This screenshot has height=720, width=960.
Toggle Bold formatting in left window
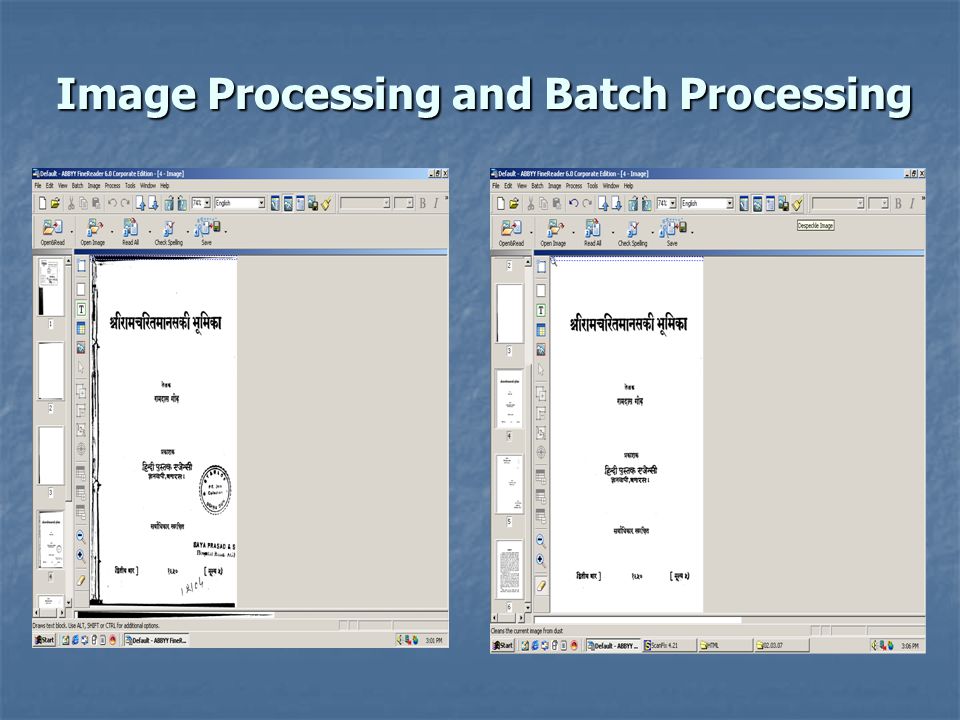point(422,203)
